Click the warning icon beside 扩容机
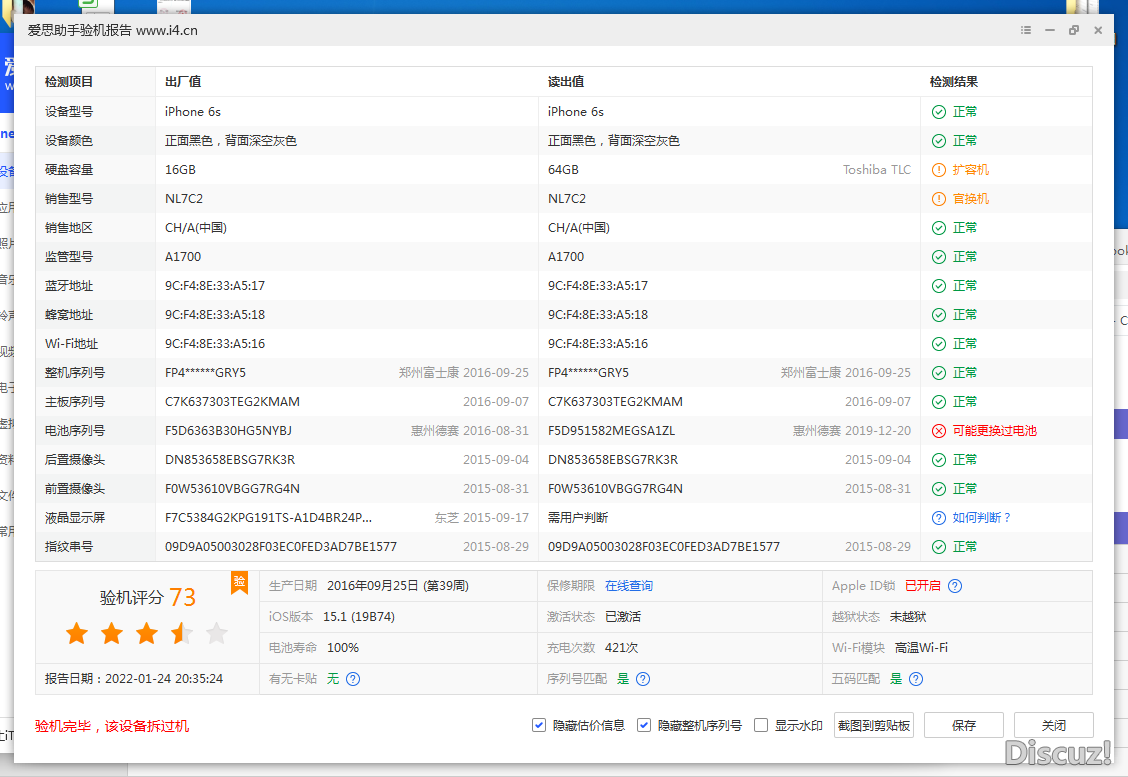Viewport: 1128px width, 777px height. pyautogui.click(x=939, y=170)
